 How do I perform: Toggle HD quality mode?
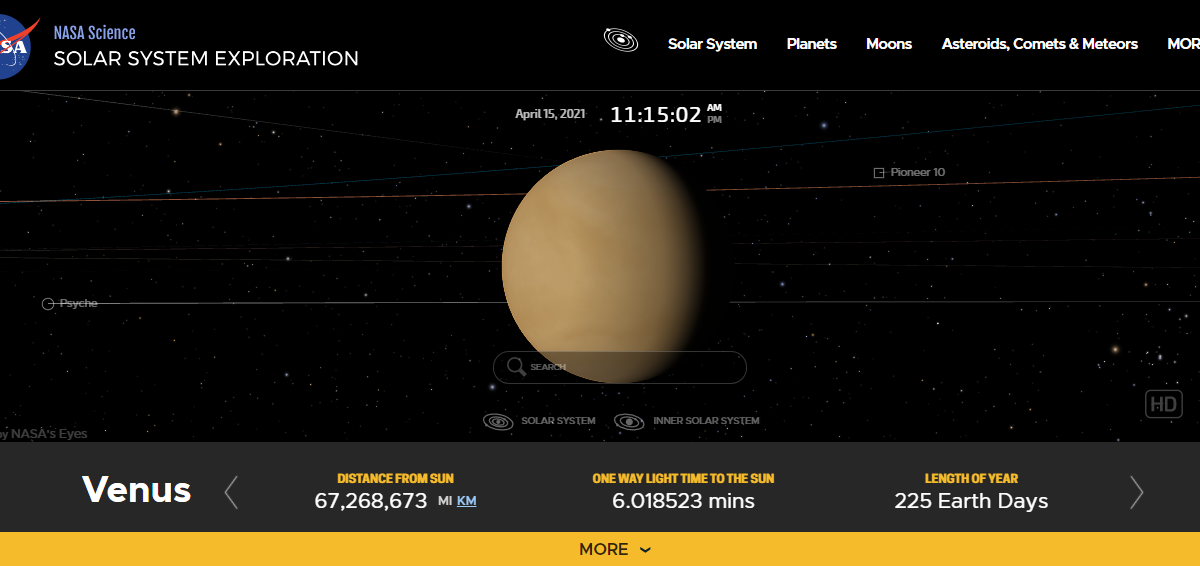tap(1163, 404)
